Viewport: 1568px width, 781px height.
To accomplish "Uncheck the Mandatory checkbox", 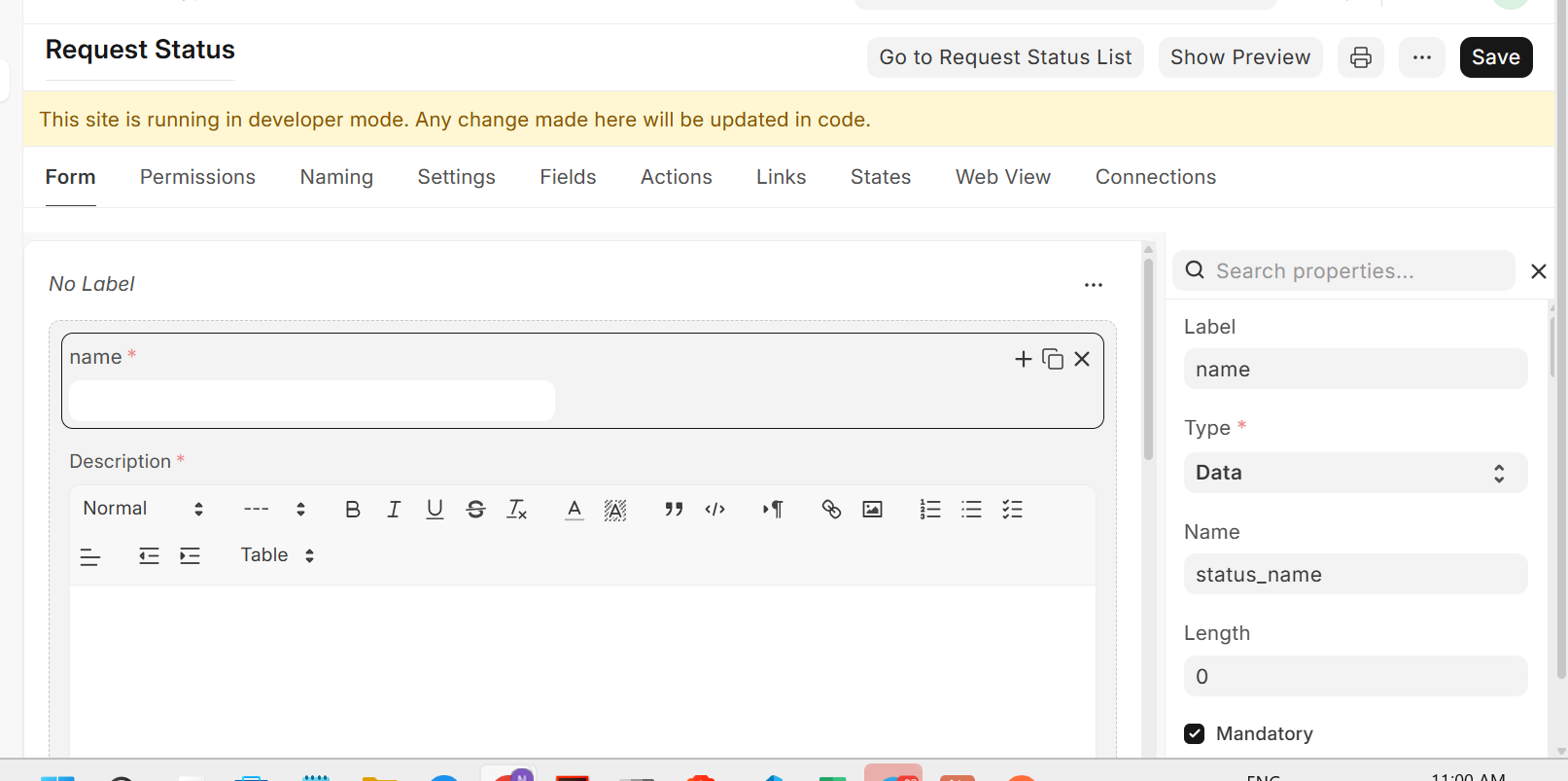I will (1195, 734).
